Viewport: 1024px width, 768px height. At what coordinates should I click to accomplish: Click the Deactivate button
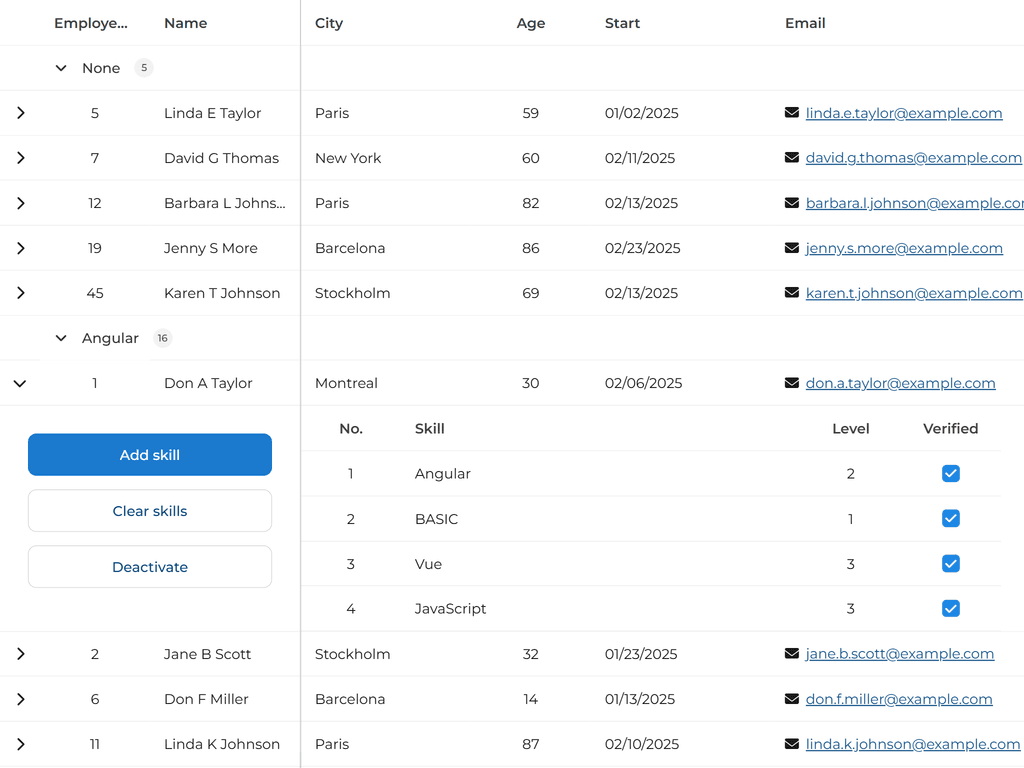coord(150,566)
